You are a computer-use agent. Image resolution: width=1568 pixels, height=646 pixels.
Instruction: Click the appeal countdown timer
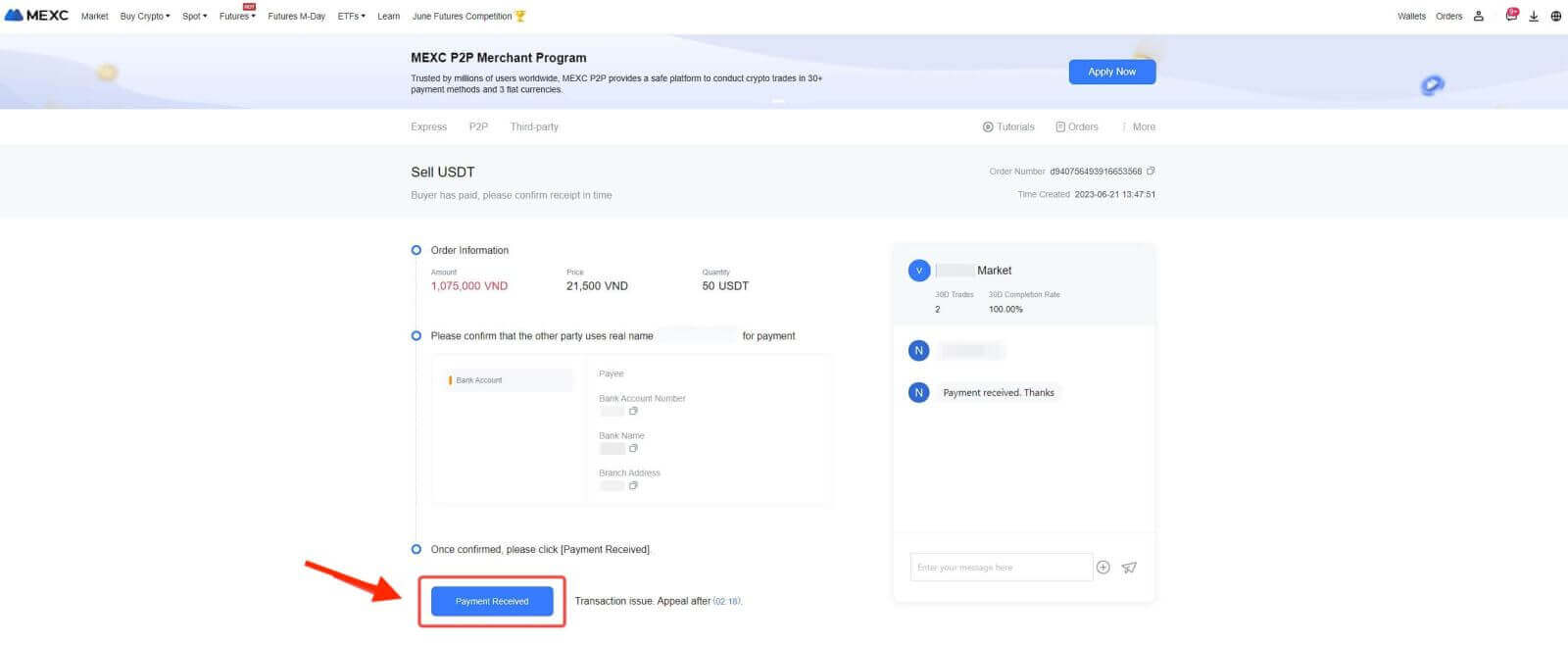pyautogui.click(x=726, y=601)
